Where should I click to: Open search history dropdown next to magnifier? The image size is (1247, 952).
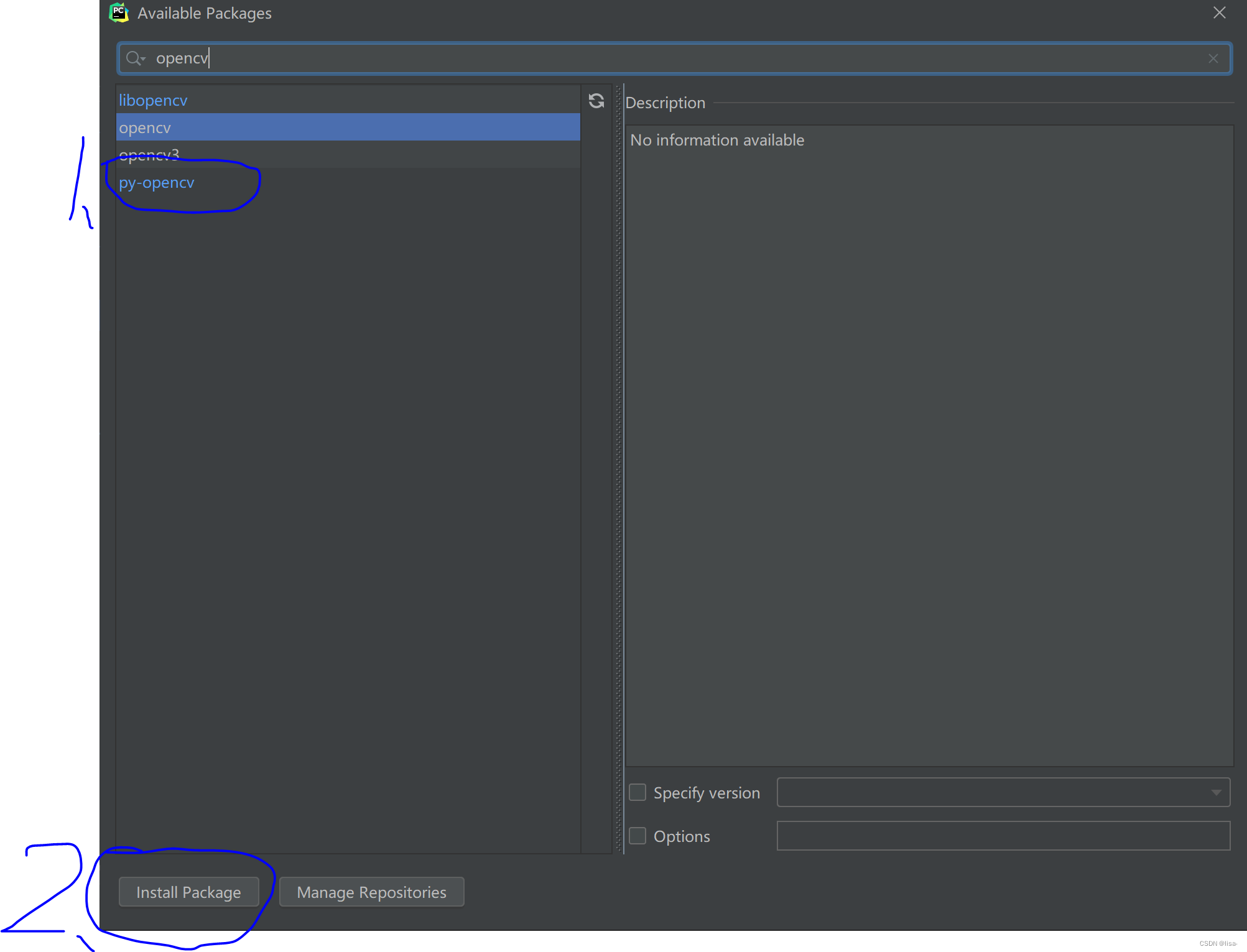144,59
